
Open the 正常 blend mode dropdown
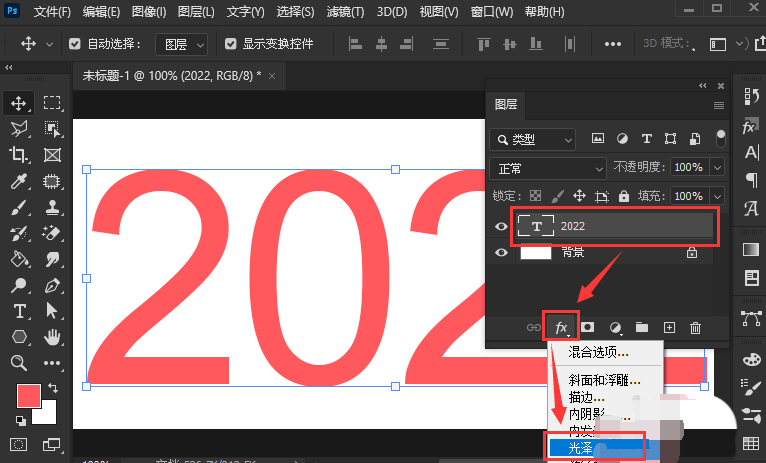coord(548,168)
